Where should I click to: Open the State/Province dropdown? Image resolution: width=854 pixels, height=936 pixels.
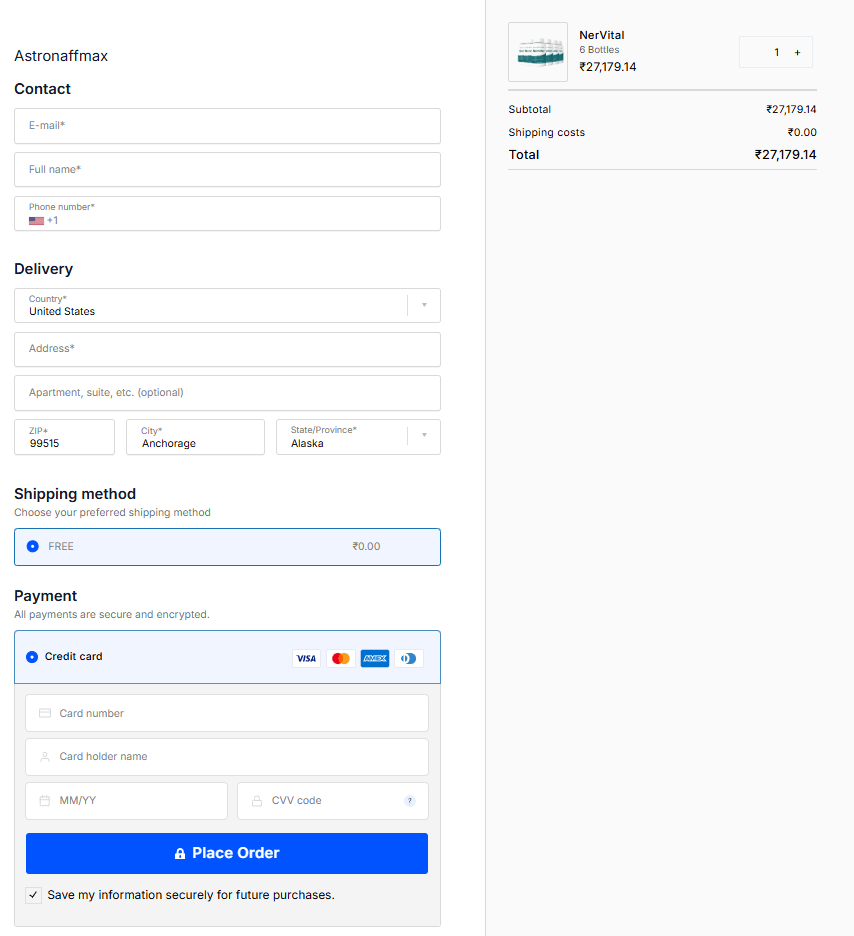[423, 437]
